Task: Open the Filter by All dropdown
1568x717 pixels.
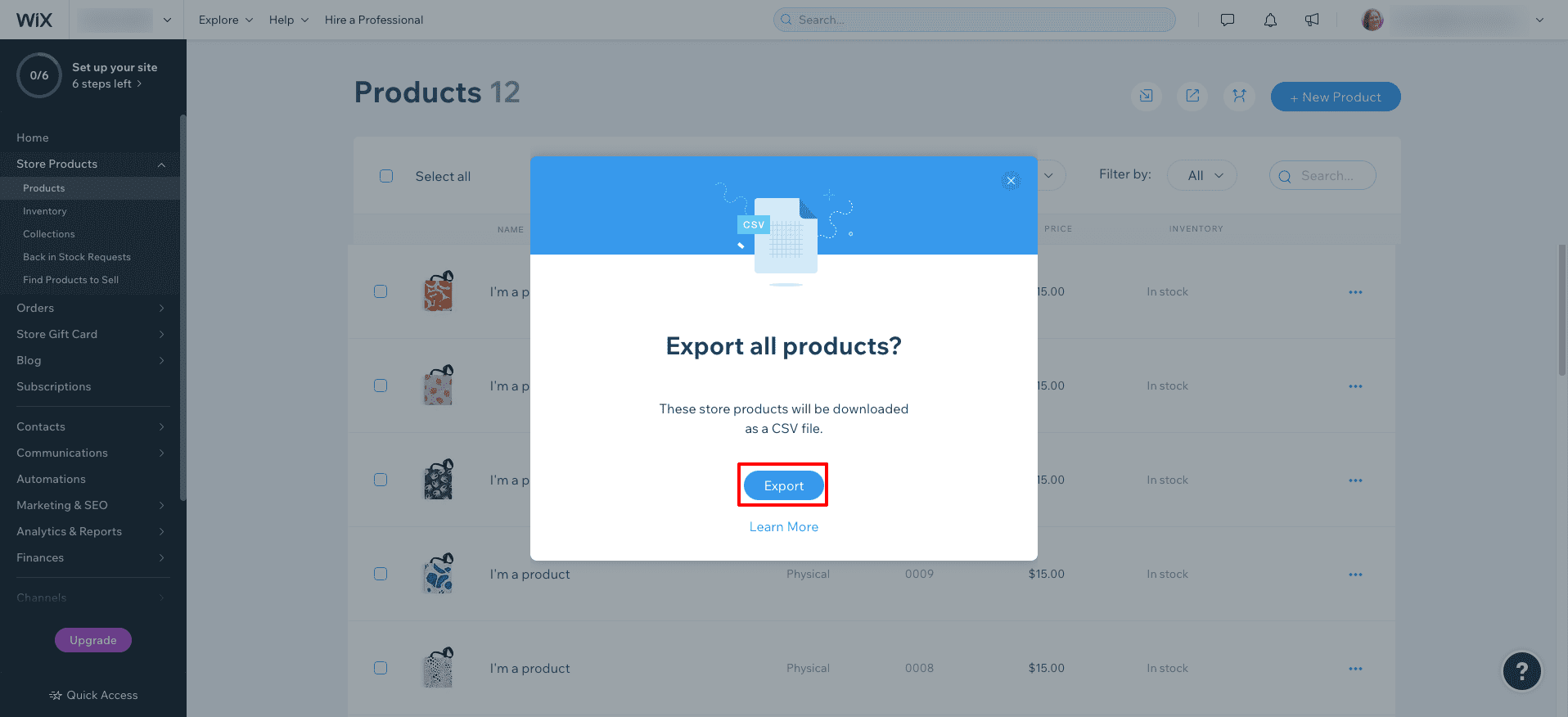Action: click(x=1201, y=174)
